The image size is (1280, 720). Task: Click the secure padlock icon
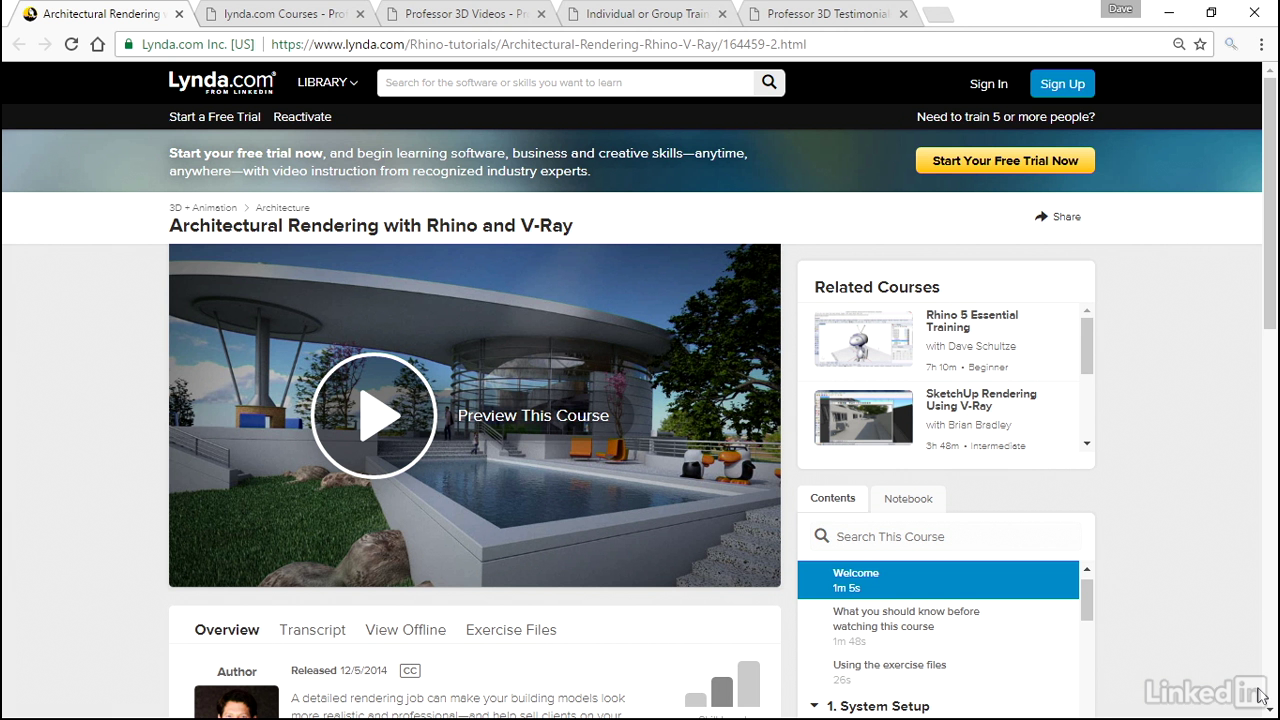(x=129, y=44)
